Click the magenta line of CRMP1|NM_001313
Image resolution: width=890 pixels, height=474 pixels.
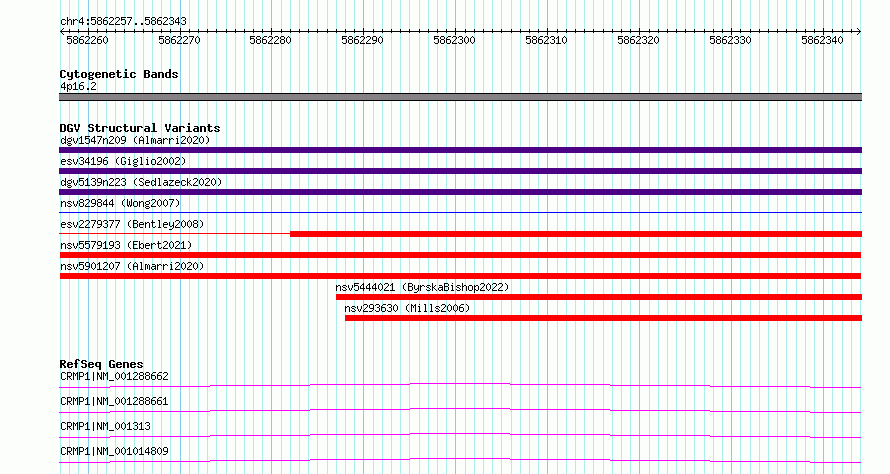click(x=460, y=435)
